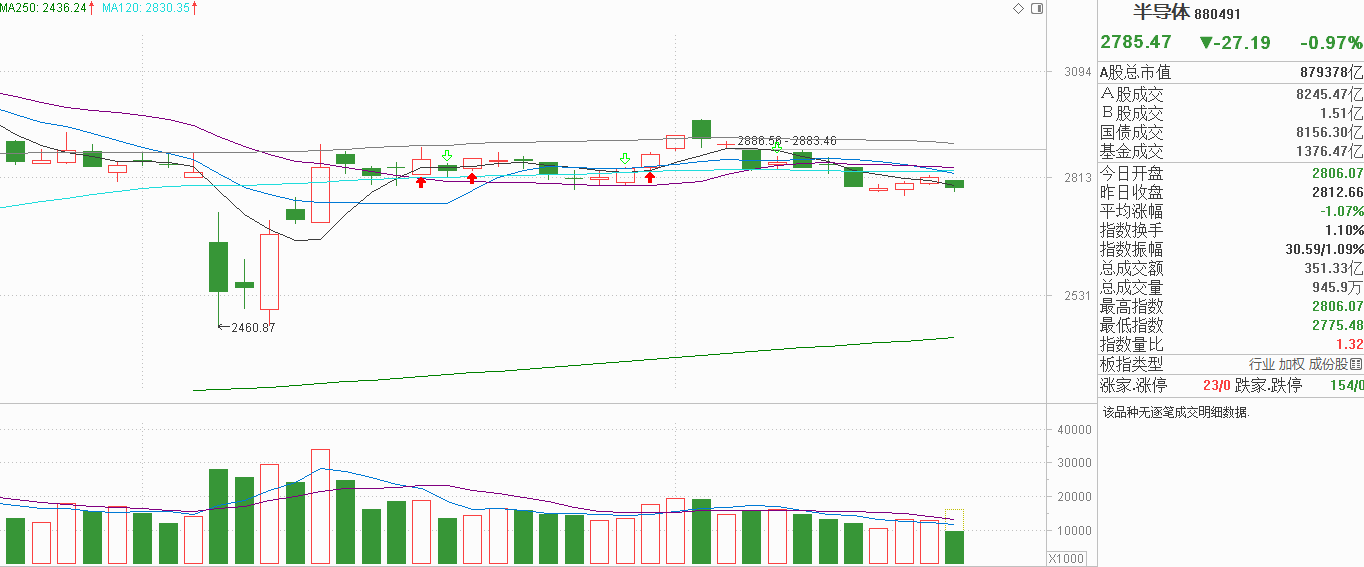Toggle the side info panel icon
This screenshot has height=567, width=1364.
(x=1036, y=9)
